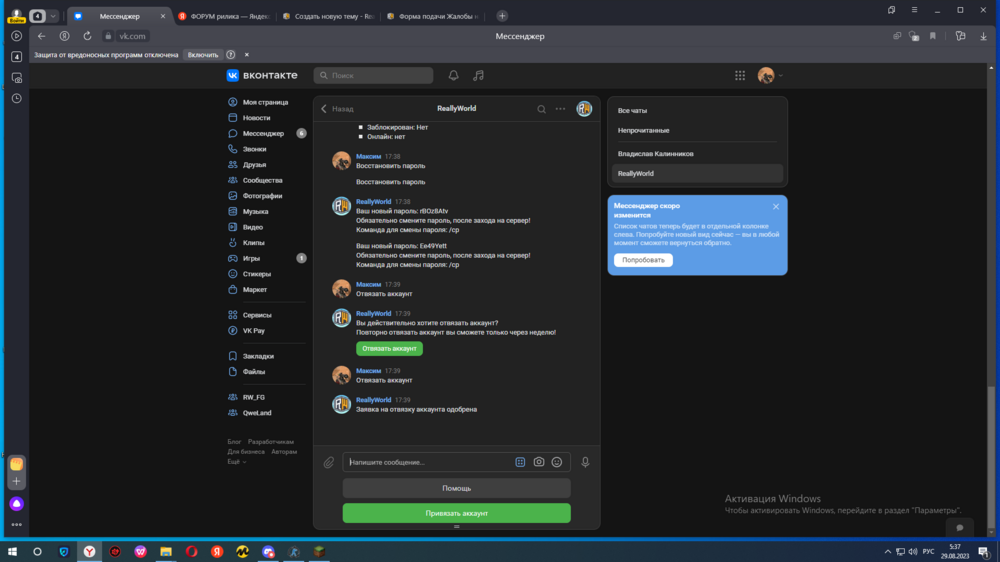Search inside the ReallyWorld chat
The image size is (1000, 562).
[541, 109]
